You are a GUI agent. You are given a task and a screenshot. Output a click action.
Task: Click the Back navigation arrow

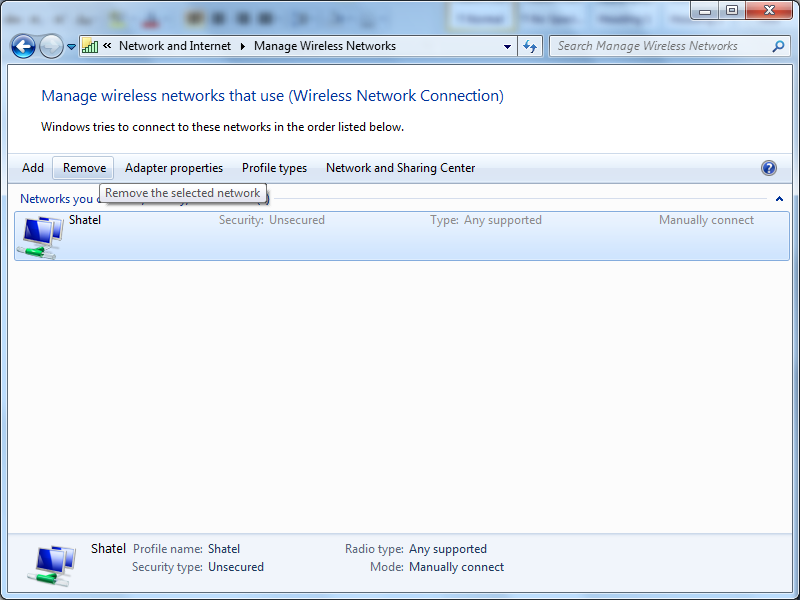pyautogui.click(x=23, y=46)
